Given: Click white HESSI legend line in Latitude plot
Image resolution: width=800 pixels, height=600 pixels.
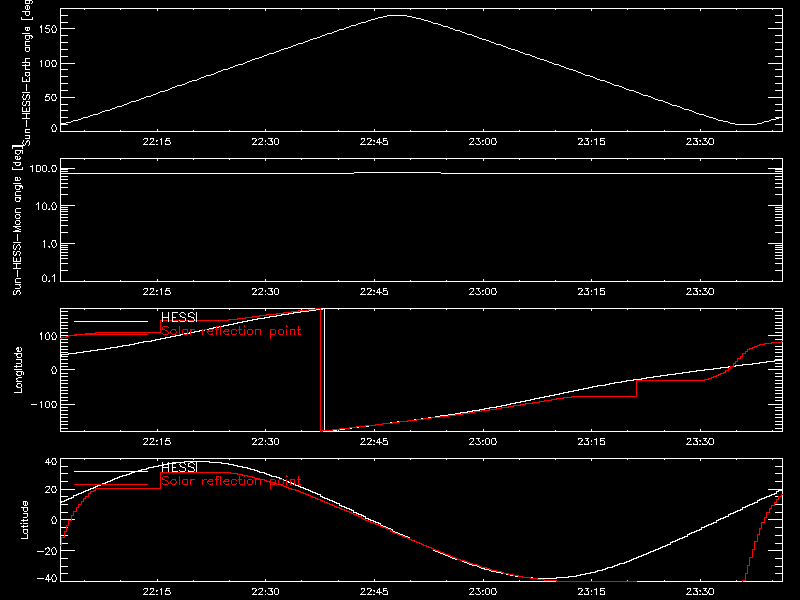Looking at the screenshot, I should coord(111,471).
